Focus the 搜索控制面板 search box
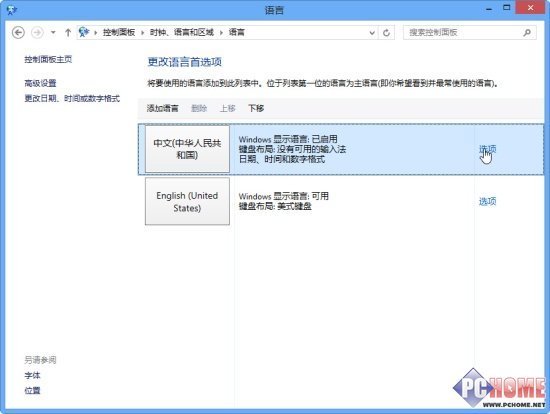The image size is (550, 414). click(x=469, y=33)
